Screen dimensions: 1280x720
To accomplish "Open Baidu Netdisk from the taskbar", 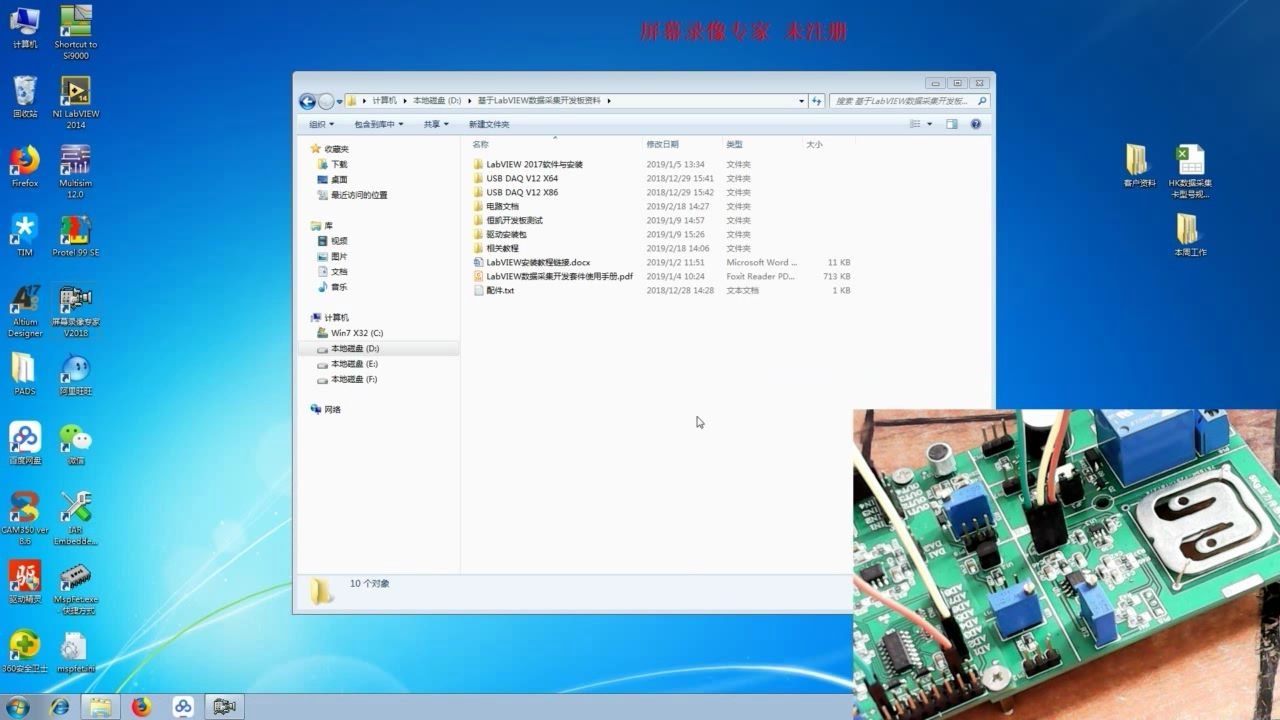I will [183, 707].
